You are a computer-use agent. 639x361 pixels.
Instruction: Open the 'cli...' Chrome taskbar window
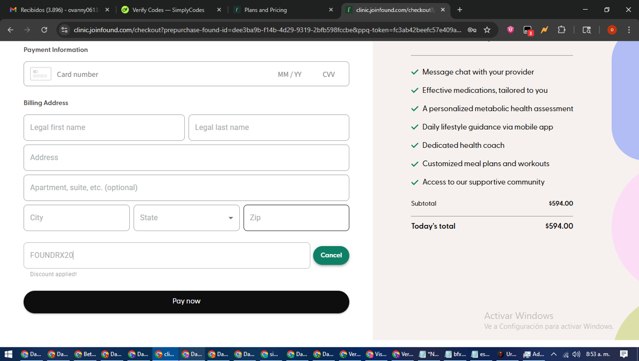165,354
